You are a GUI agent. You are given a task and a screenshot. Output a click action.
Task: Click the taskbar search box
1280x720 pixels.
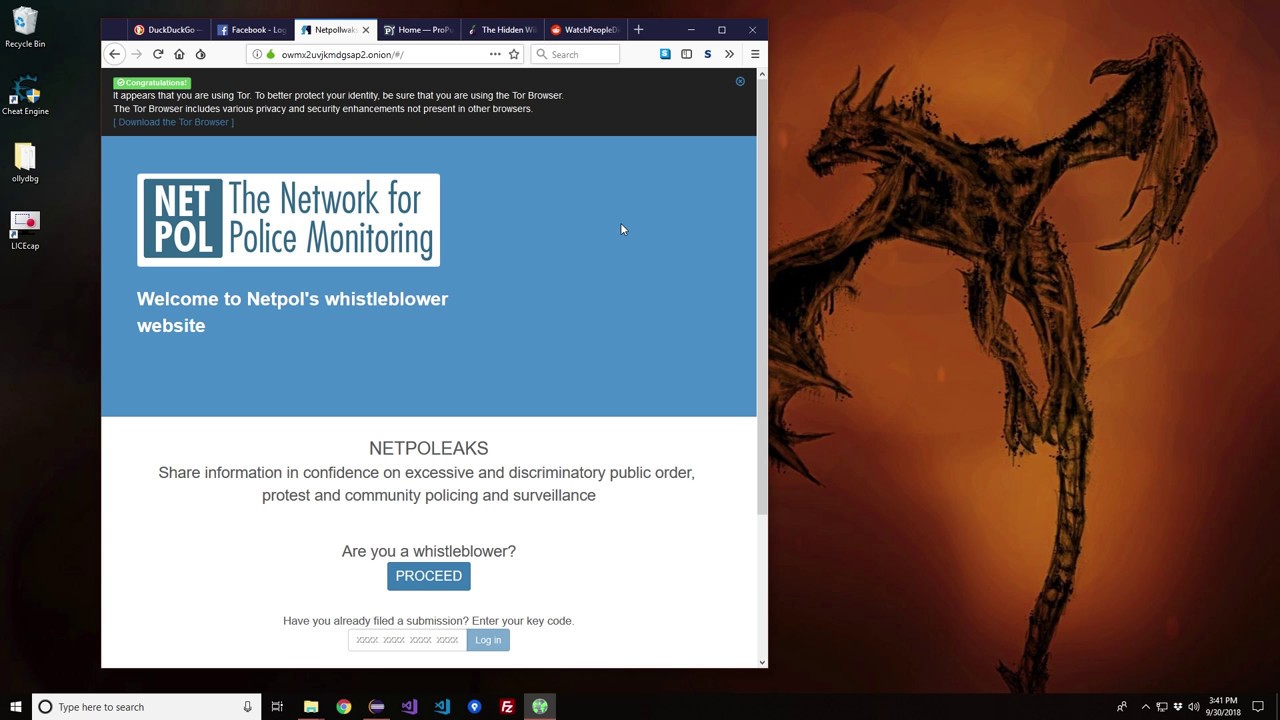point(146,707)
